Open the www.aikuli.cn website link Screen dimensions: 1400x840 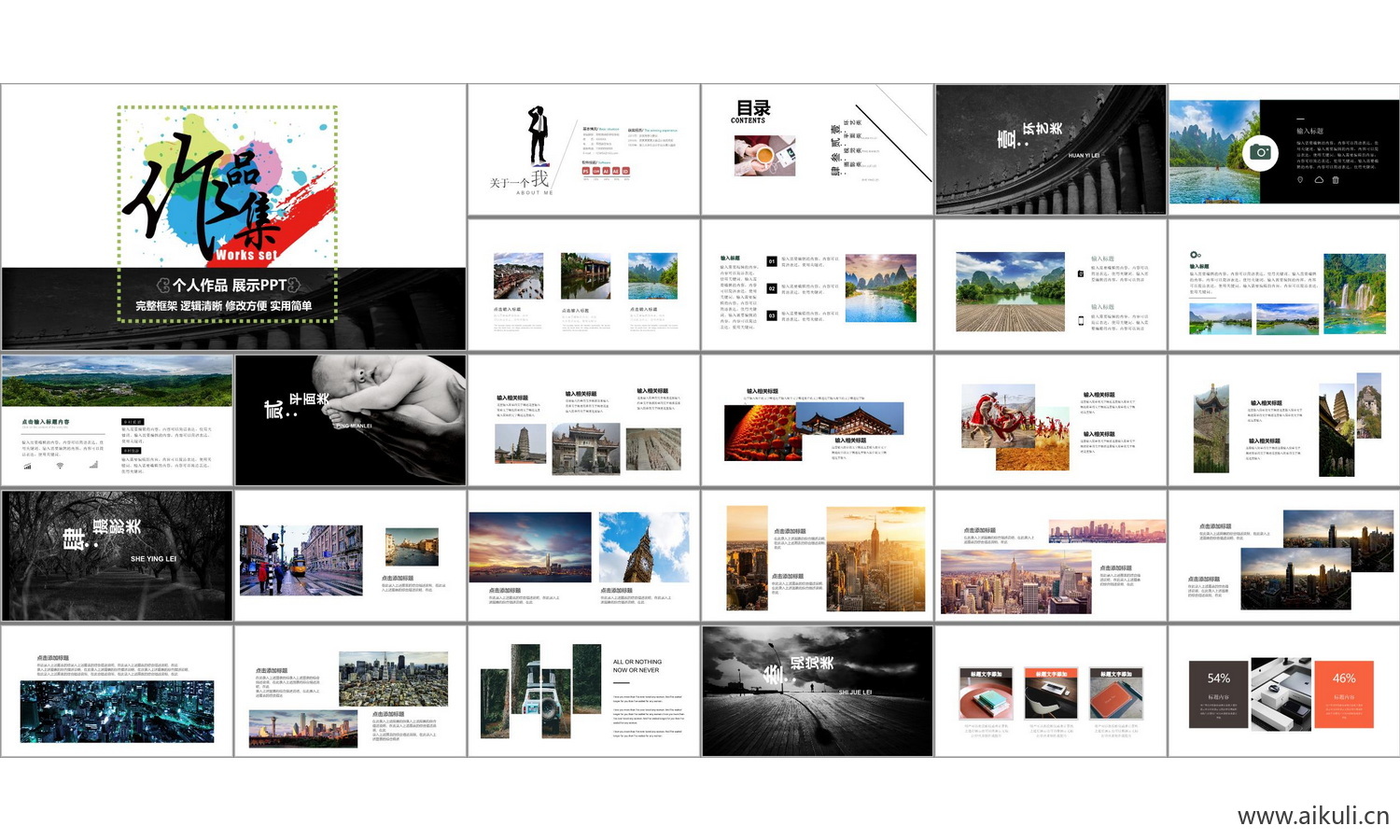click(1312, 815)
